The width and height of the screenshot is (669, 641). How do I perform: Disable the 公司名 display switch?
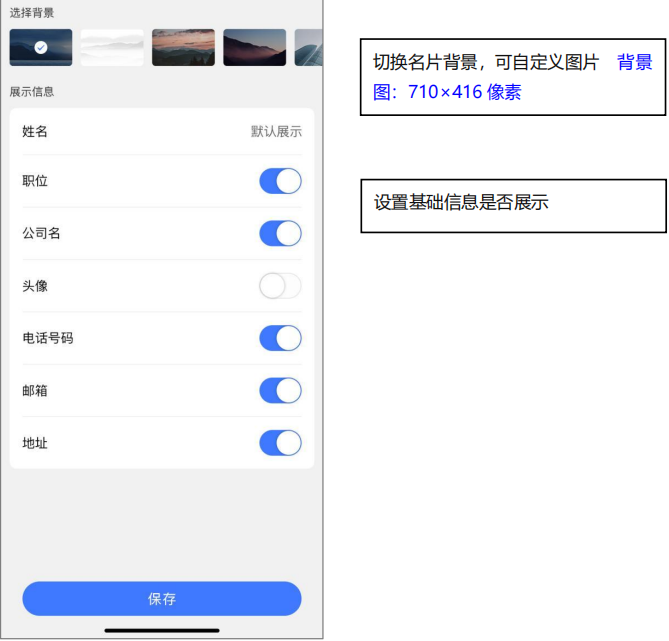pos(280,233)
